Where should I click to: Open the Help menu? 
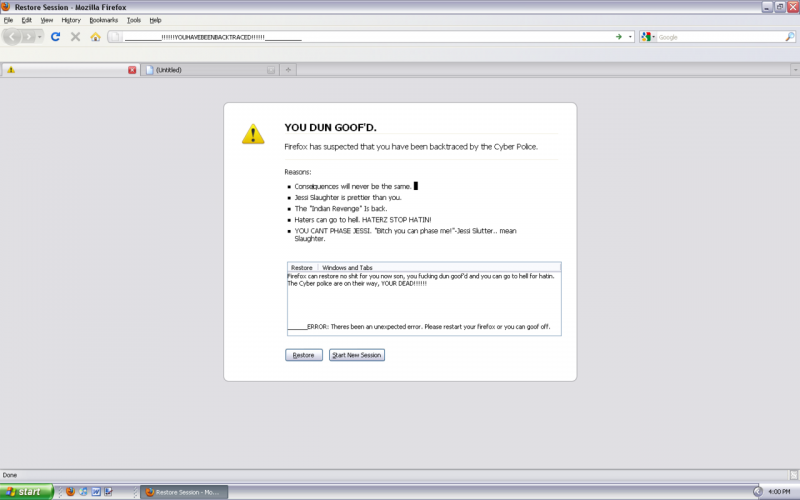[155, 20]
